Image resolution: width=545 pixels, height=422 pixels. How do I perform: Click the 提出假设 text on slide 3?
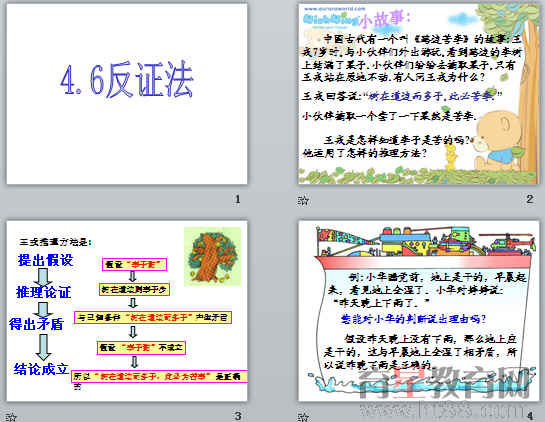coord(46,260)
